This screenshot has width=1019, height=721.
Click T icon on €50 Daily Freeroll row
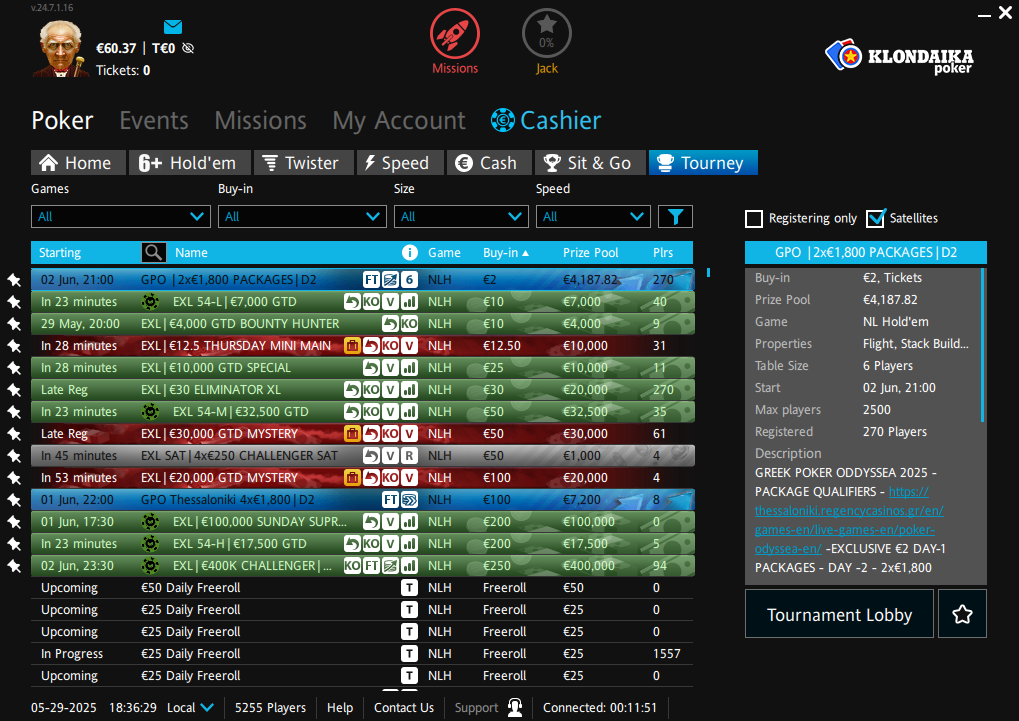tap(409, 588)
